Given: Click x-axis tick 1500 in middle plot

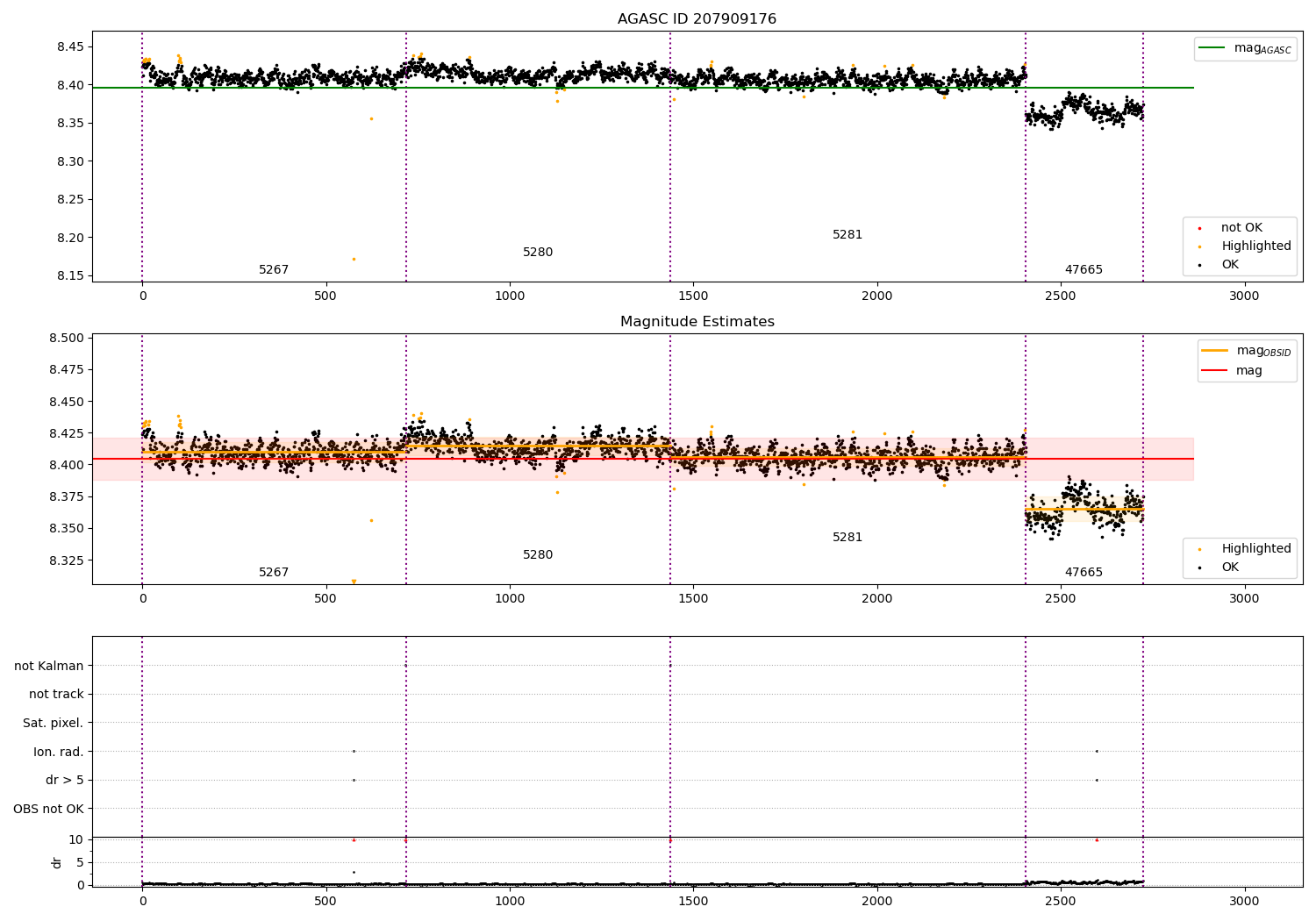Looking at the screenshot, I should [693, 598].
